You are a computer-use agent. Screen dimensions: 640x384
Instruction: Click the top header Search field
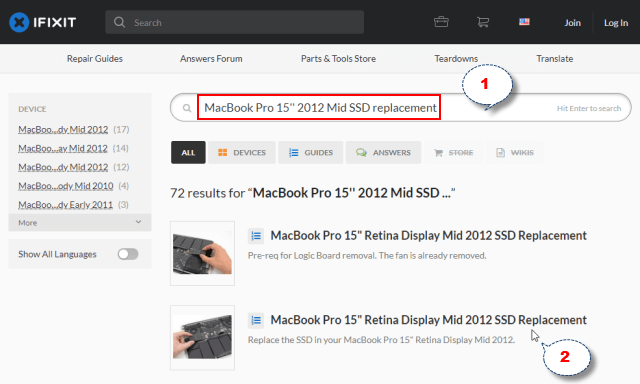(235, 22)
